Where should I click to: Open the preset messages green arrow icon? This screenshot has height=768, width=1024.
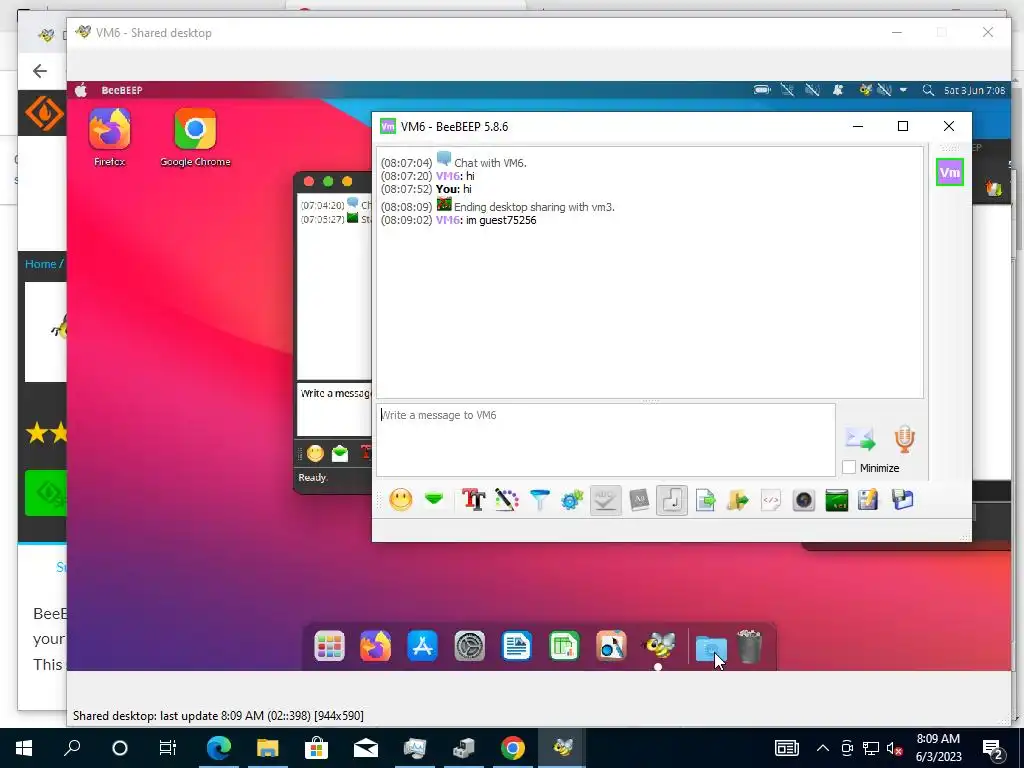pyautogui.click(x=434, y=500)
